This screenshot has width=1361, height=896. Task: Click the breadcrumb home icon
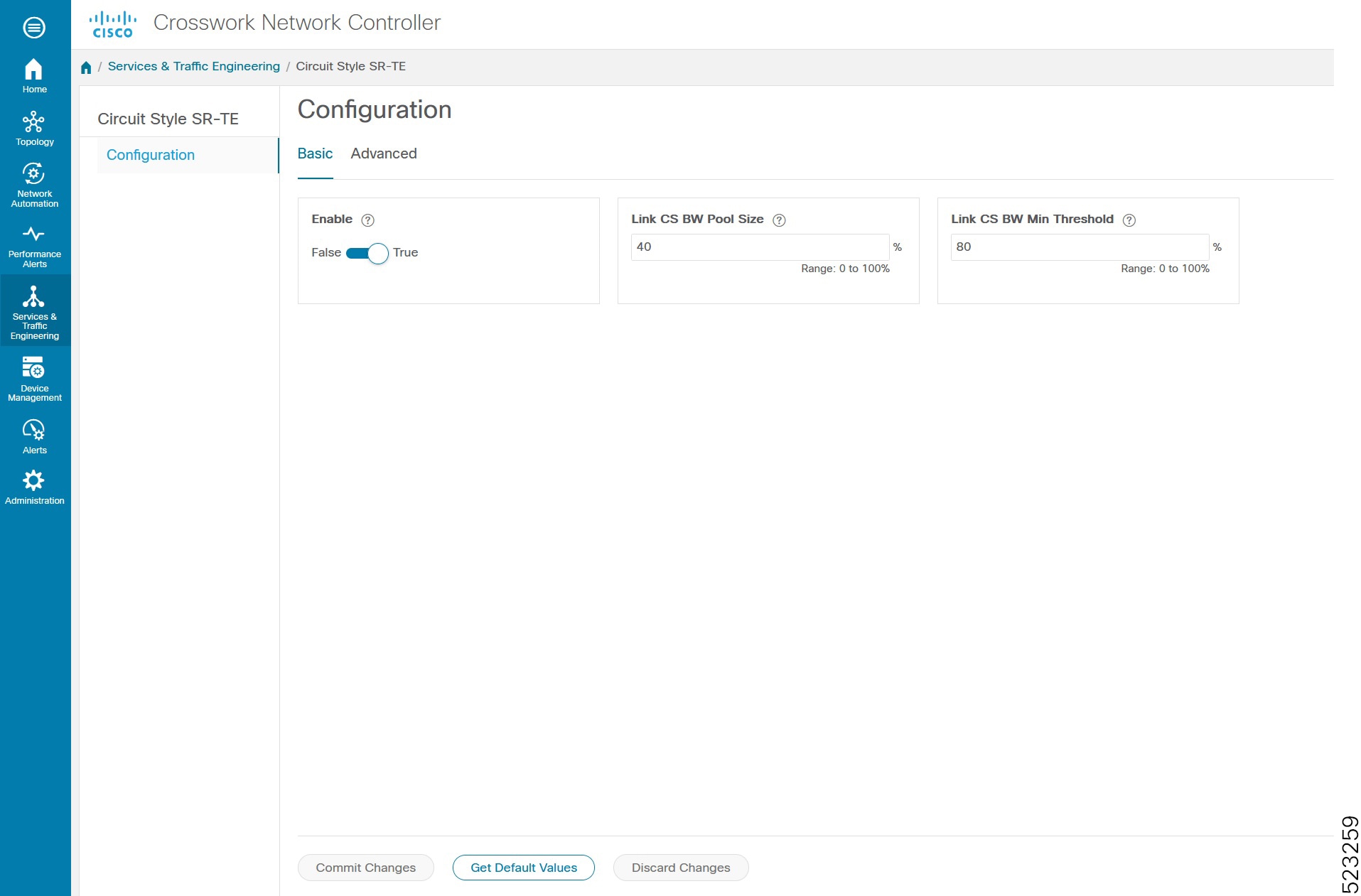(86, 67)
